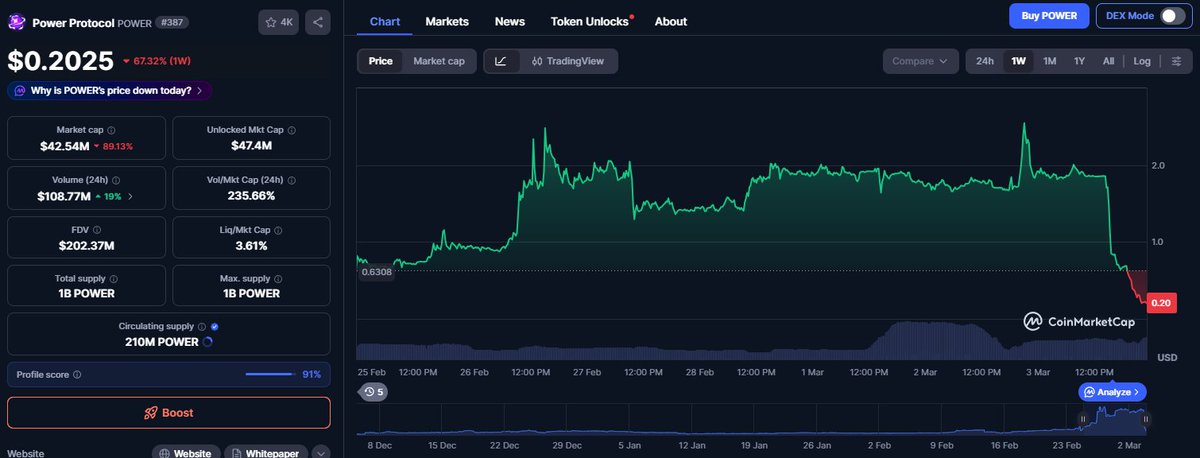The height and width of the screenshot is (458, 1200).
Task: Select the 1Y time range
Action: tap(1079, 61)
